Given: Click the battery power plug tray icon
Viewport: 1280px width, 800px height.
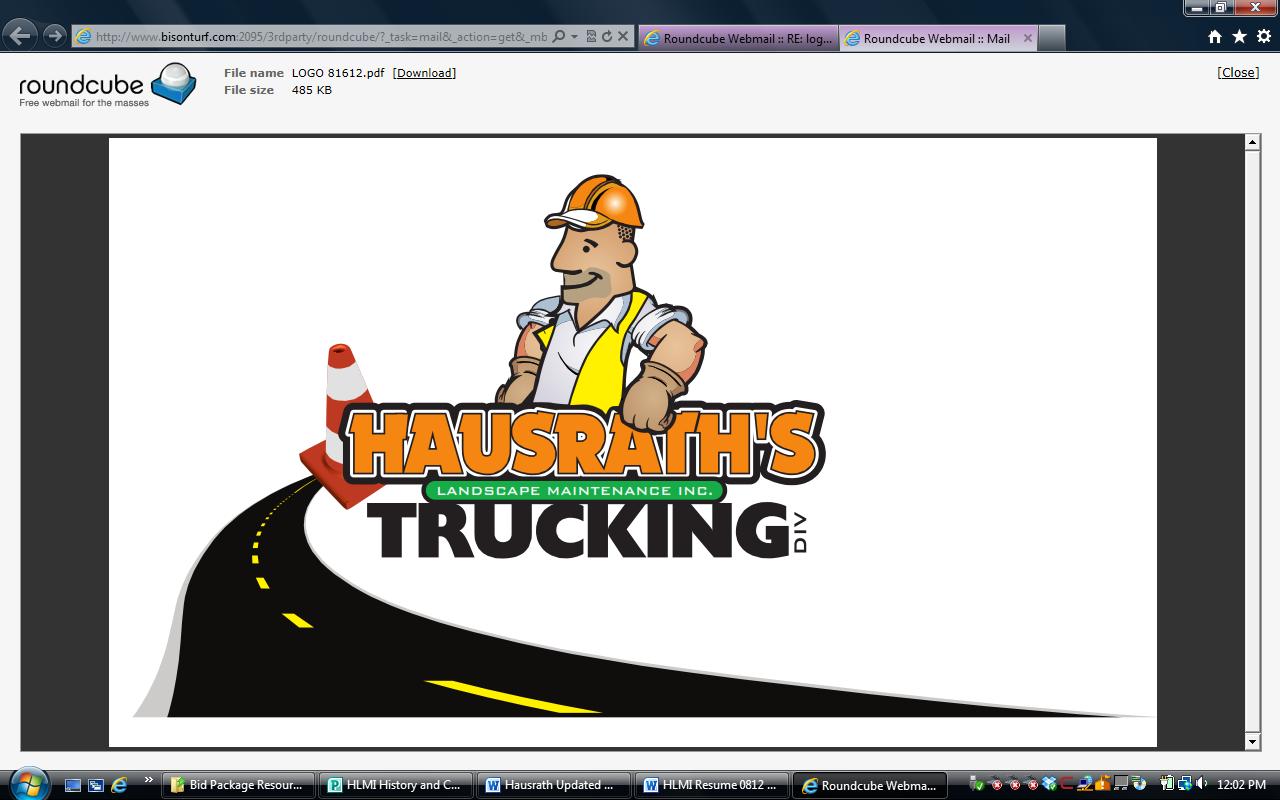Looking at the screenshot, I should click(x=1167, y=784).
